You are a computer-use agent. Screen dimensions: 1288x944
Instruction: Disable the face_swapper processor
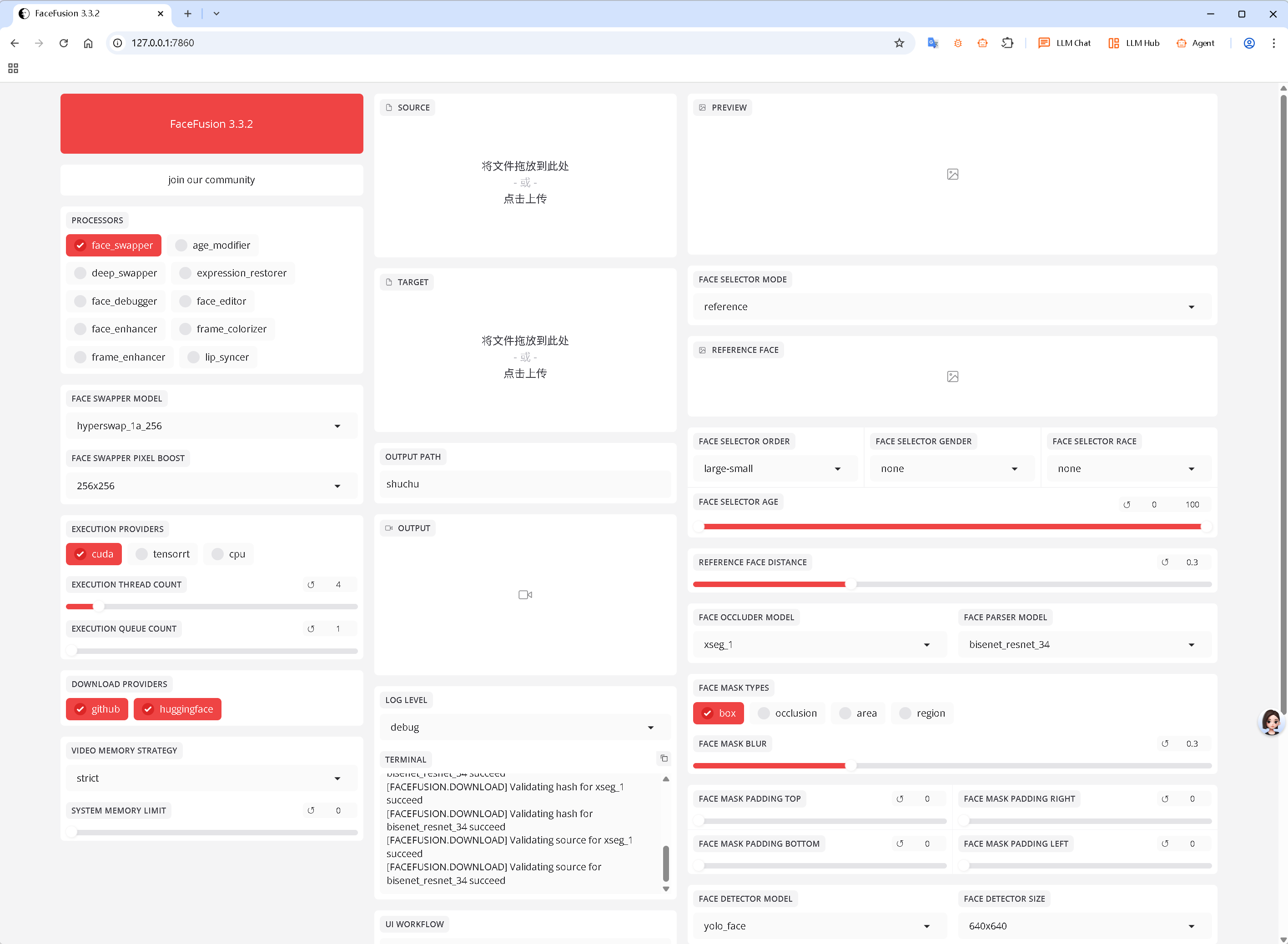tap(114, 245)
